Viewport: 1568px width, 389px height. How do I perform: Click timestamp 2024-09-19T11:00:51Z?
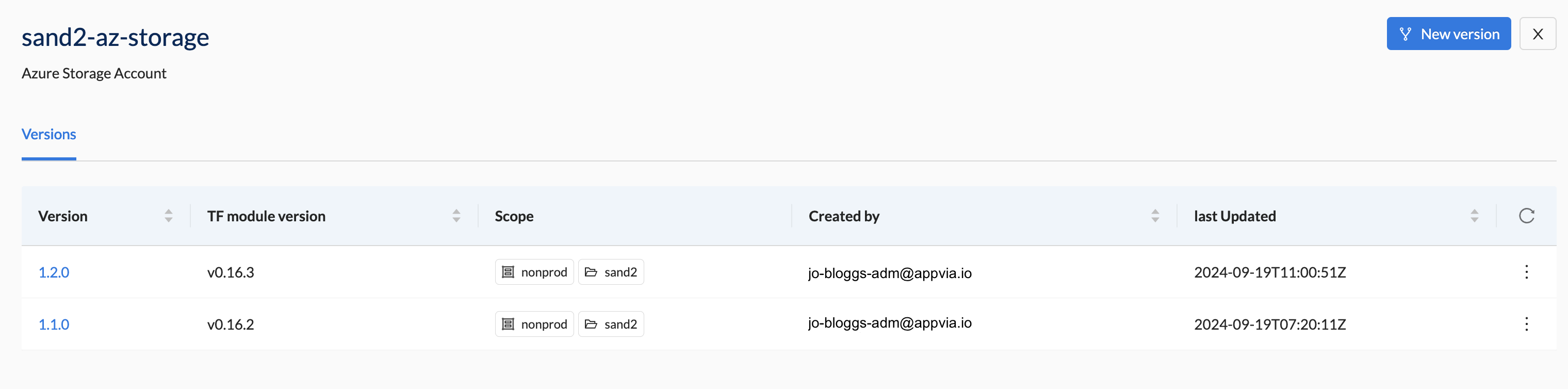click(x=1270, y=272)
